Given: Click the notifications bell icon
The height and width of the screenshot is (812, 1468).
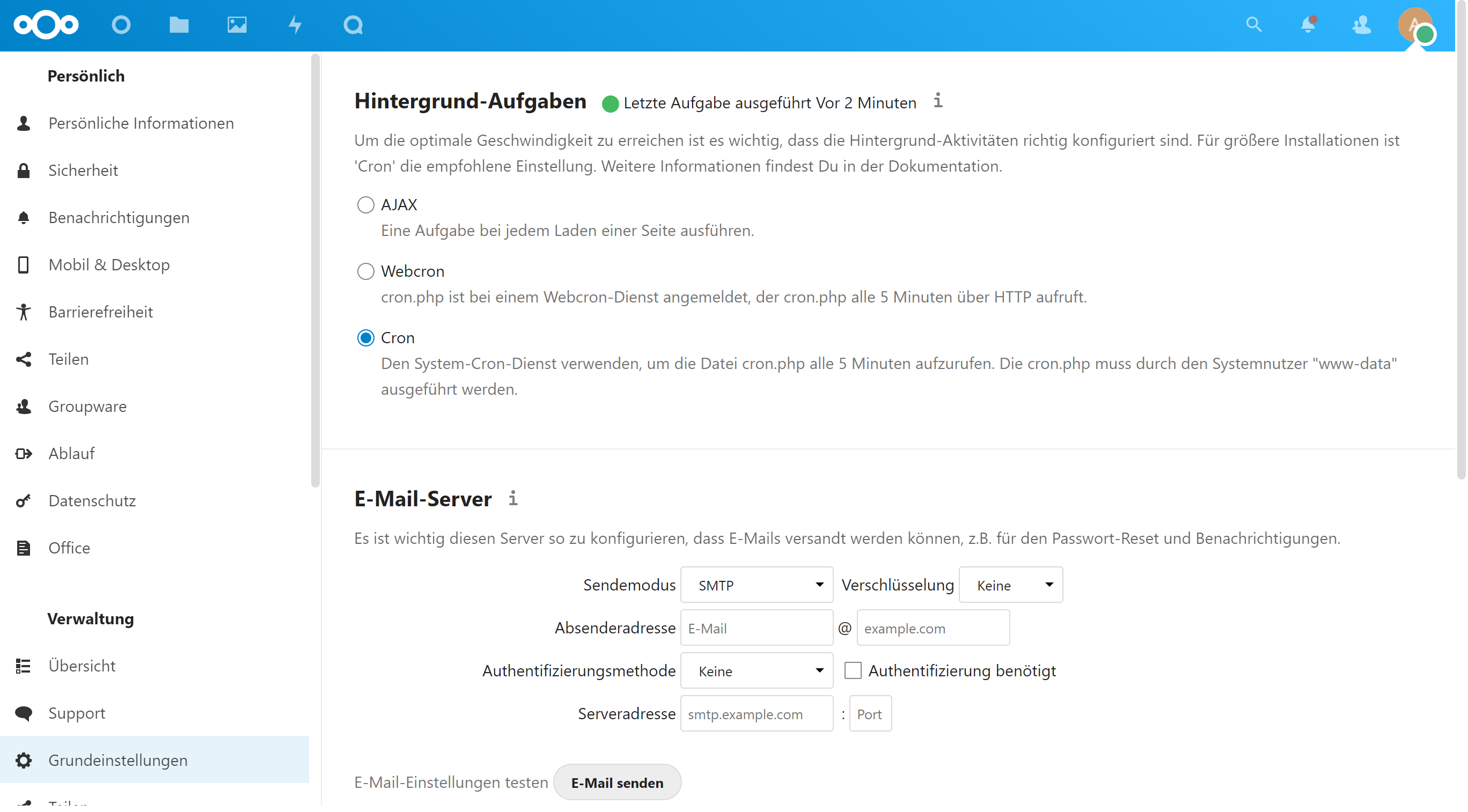Looking at the screenshot, I should (1308, 25).
